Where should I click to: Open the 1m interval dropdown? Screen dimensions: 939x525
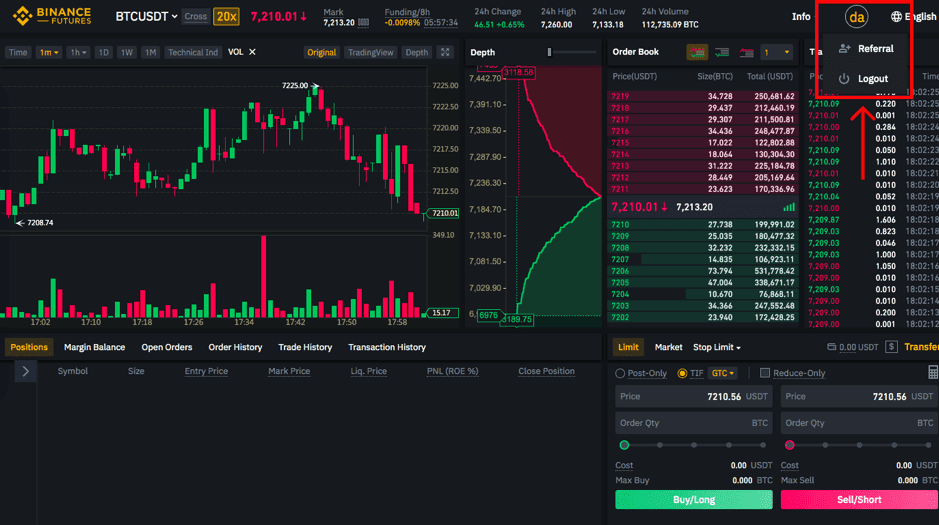click(x=49, y=52)
